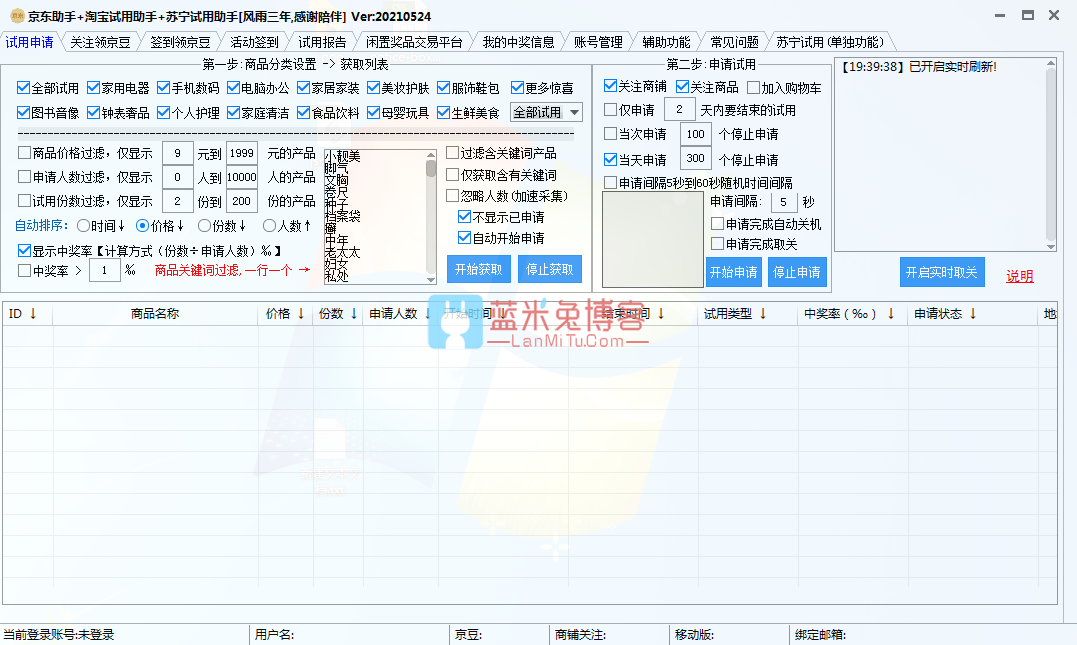Open the 说明 link
Image resolution: width=1077 pixels, height=645 pixels.
pos(1019,276)
